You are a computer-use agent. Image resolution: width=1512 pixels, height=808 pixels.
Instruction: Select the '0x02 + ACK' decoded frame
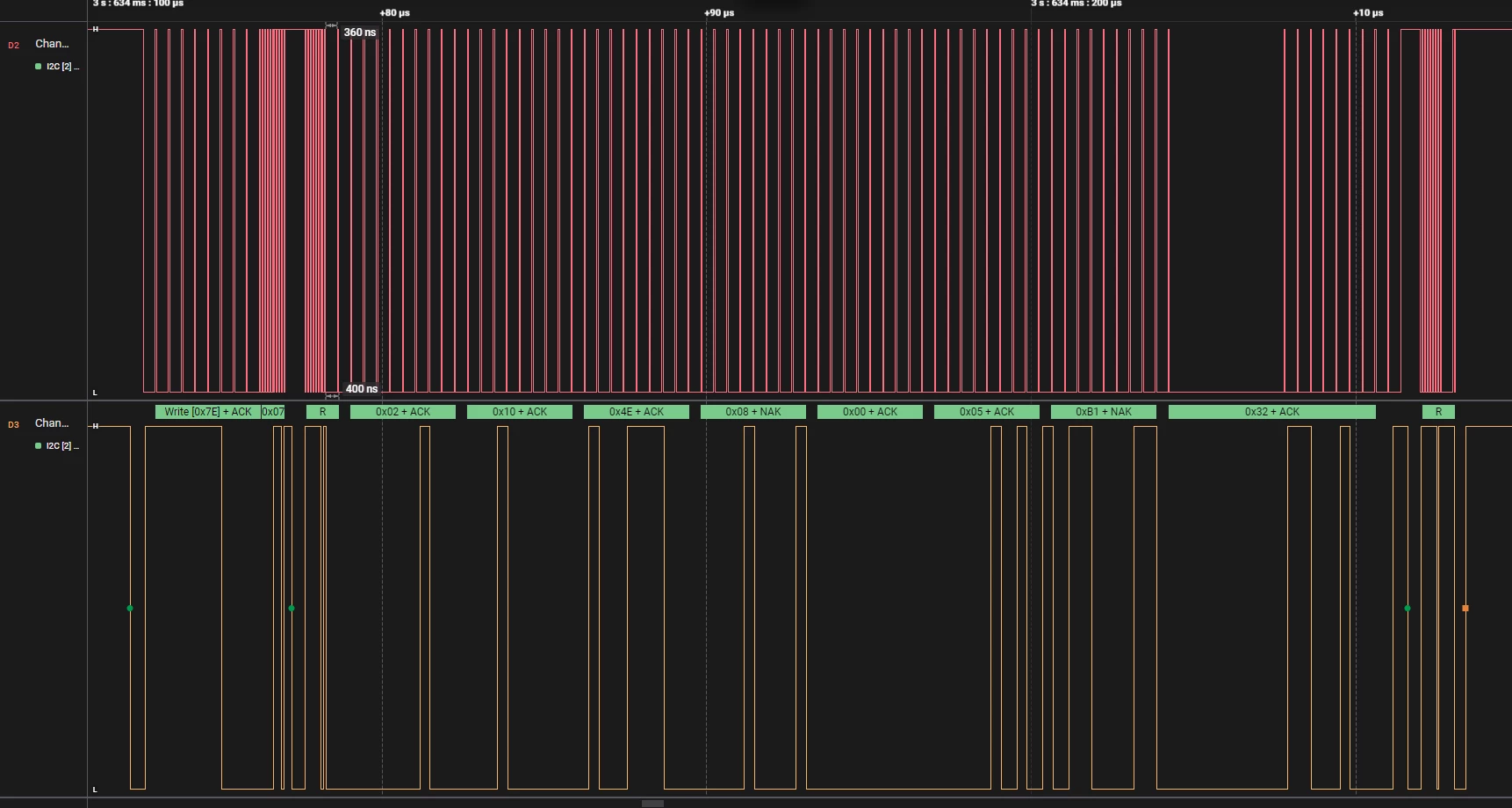[x=403, y=412]
